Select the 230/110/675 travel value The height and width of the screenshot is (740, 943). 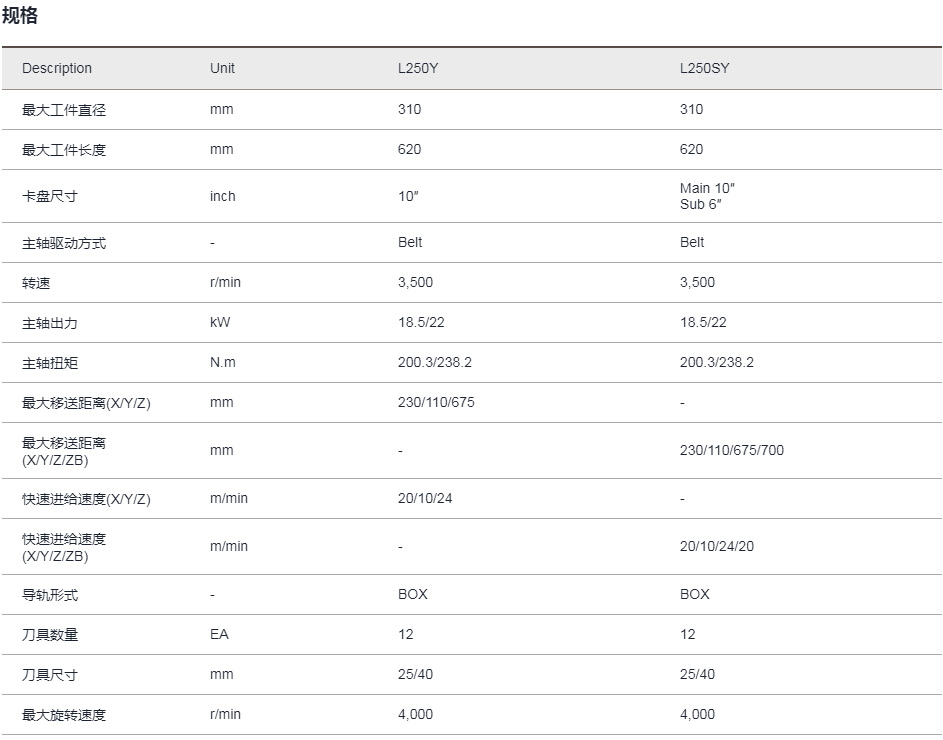[436, 402]
